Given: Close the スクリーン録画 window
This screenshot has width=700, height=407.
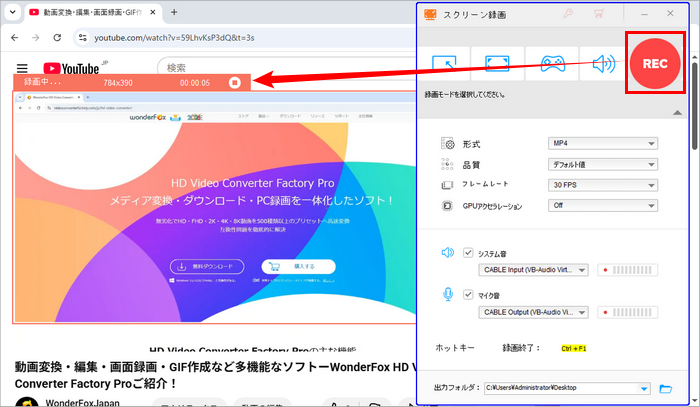Looking at the screenshot, I should (x=670, y=13).
